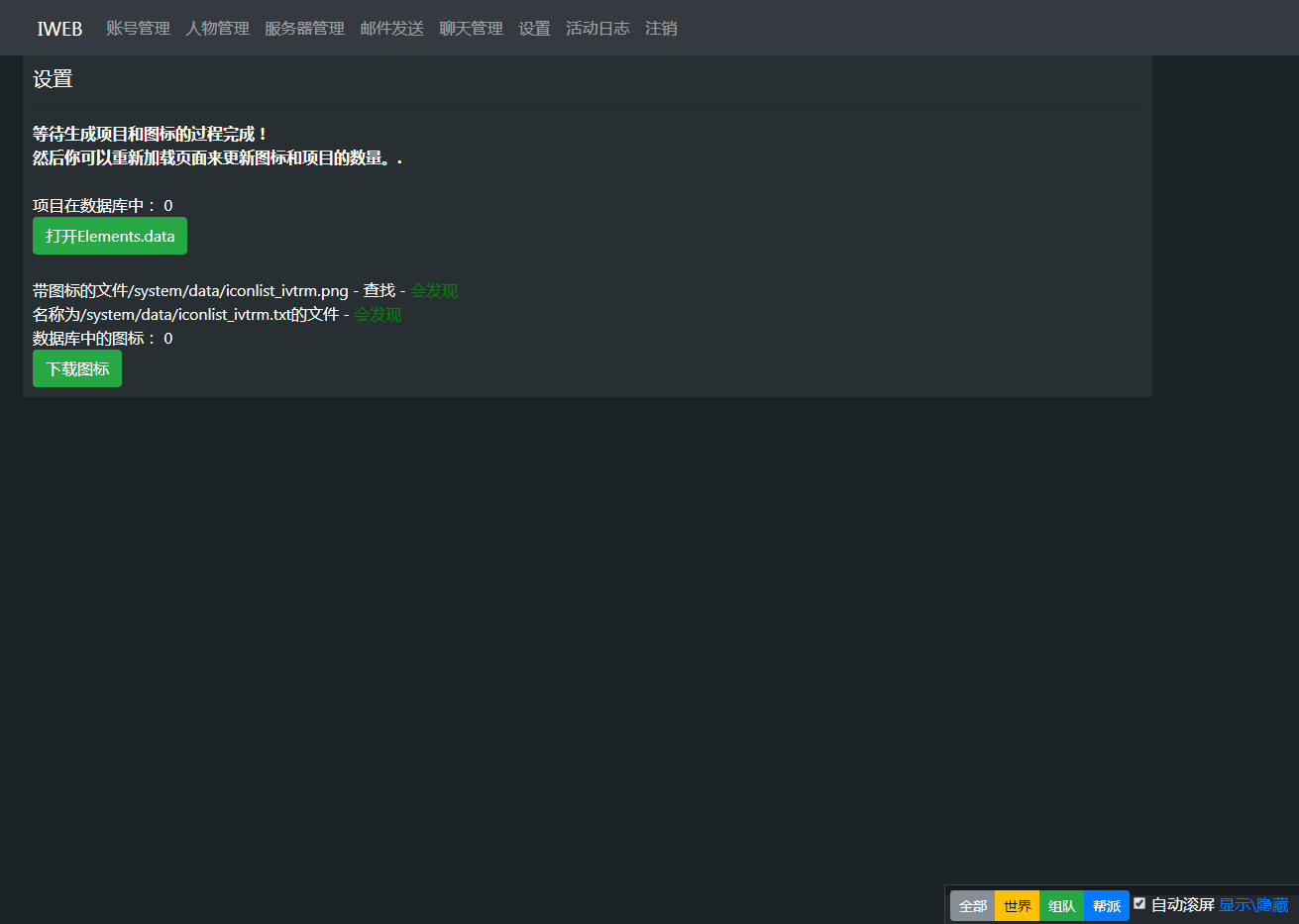
Task: Disable the 自动滚屏 auto-scroll checkbox
Action: point(1139,902)
